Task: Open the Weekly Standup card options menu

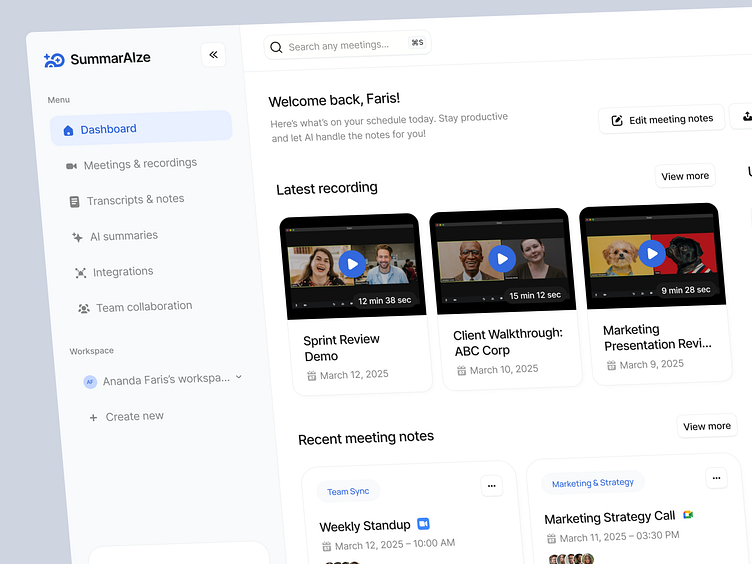Action: click(x=491, y=486)
